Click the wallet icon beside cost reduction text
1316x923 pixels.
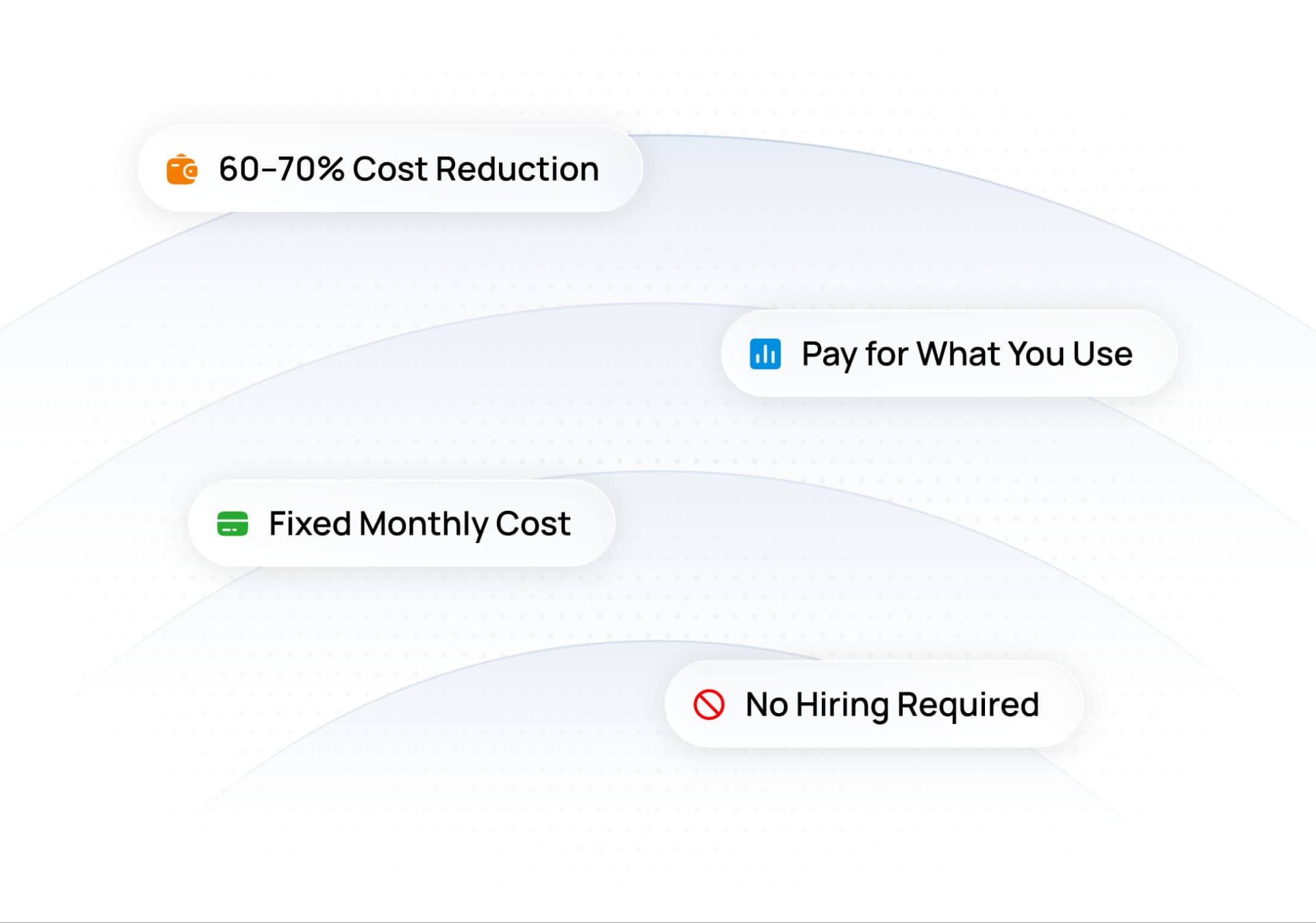182,169
